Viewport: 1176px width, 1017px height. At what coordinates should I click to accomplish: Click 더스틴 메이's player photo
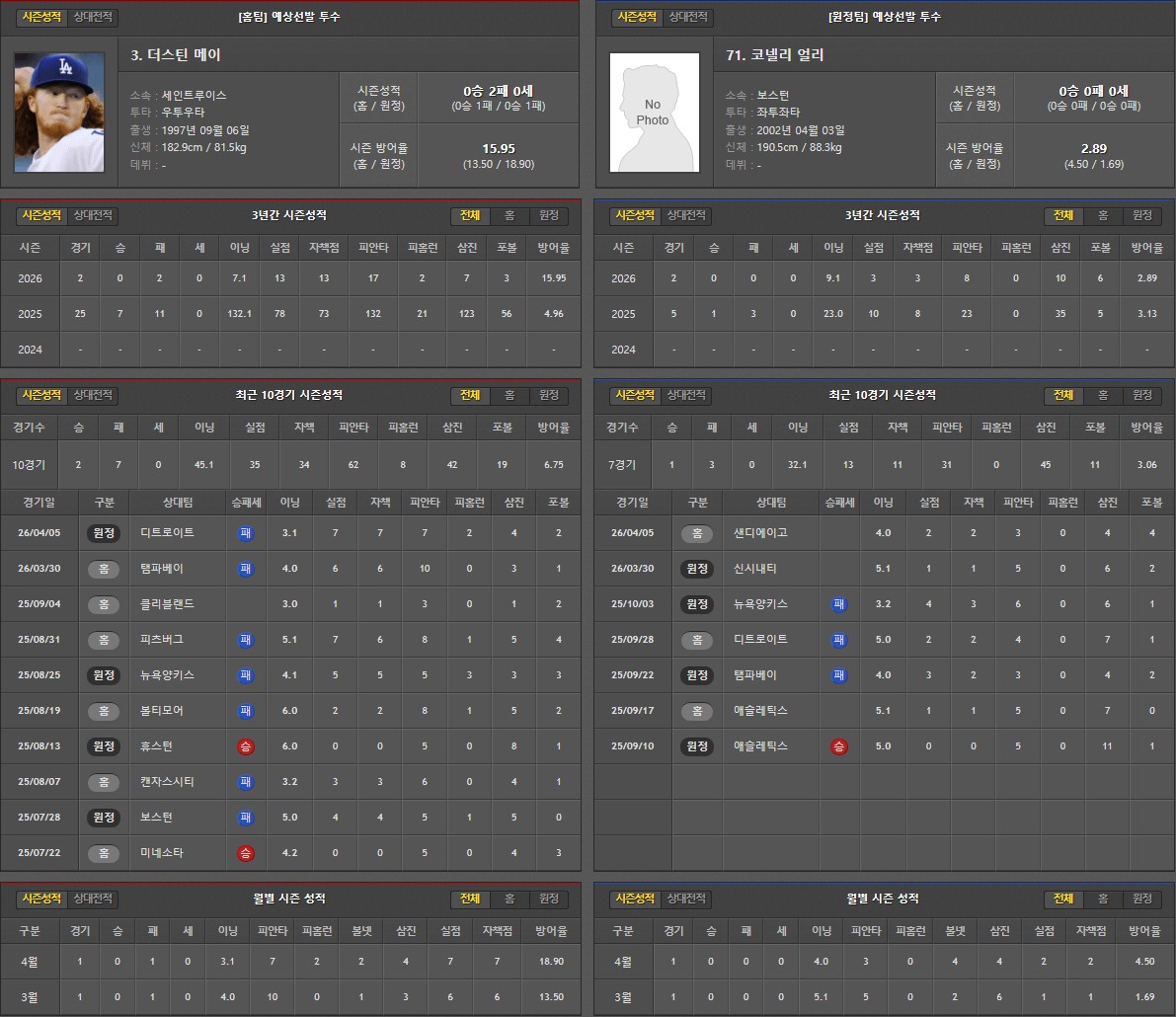[x=59, y=113]
